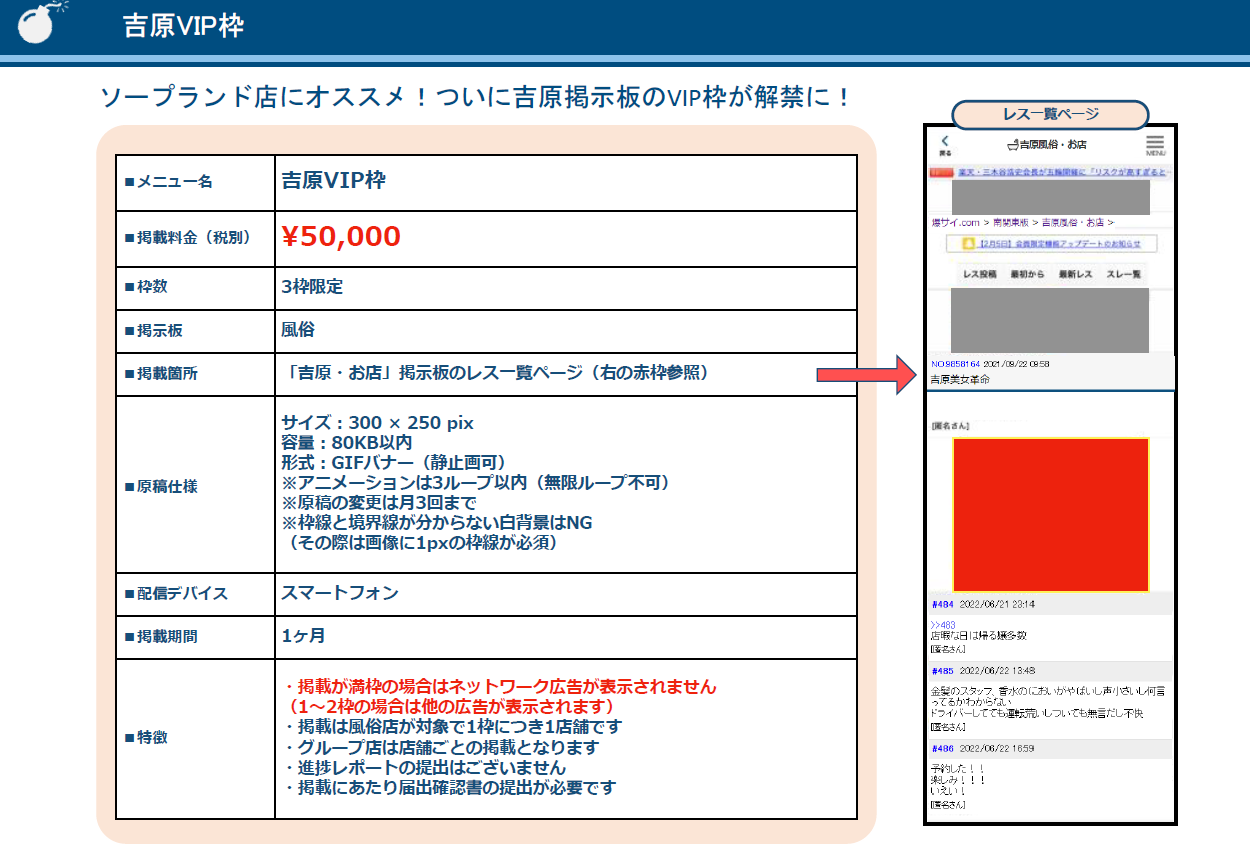Click the bathtub icon beside 吉原風俗・お店
The image size is (1250, 860).
[1013, 143]
